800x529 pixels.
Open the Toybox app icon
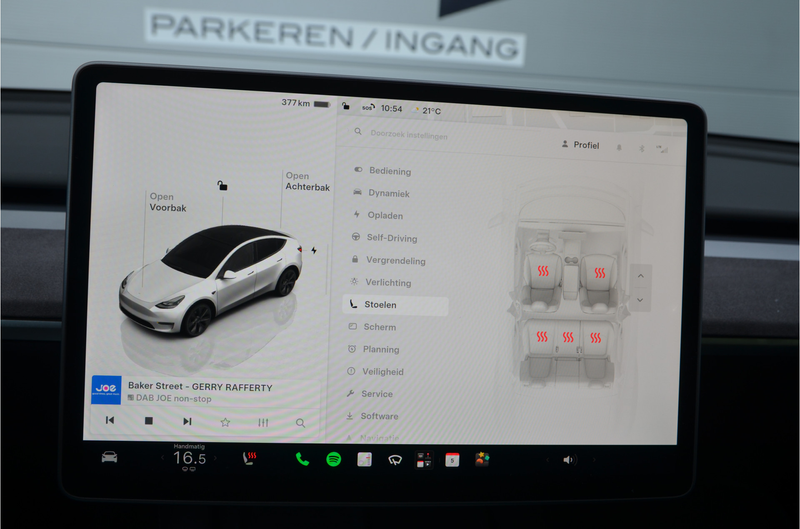[482, 459]
